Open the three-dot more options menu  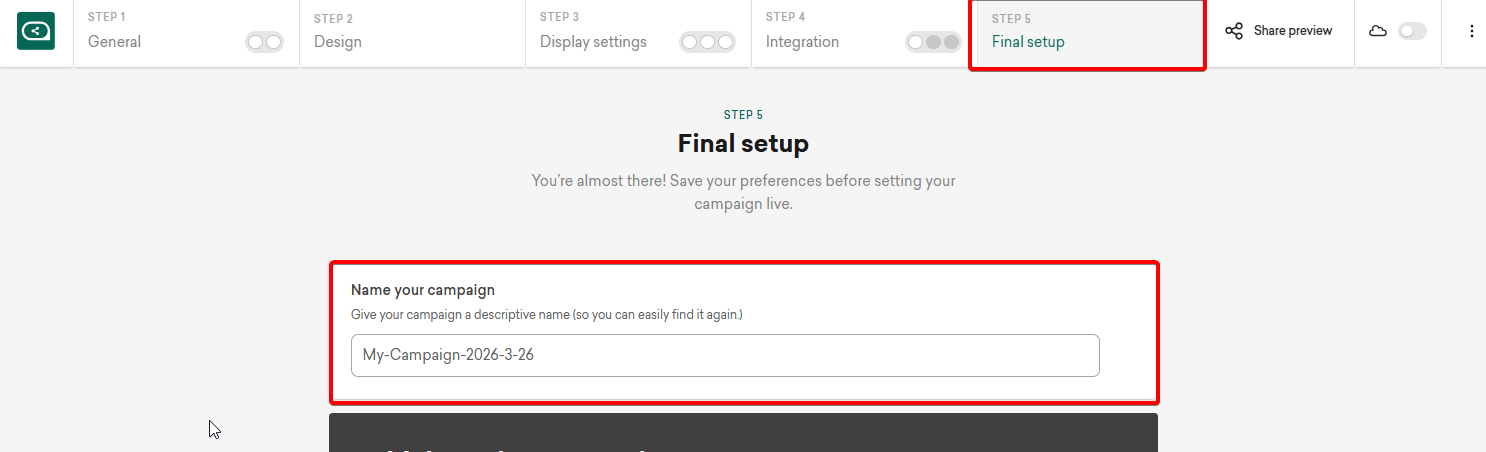click(1471, 31)
